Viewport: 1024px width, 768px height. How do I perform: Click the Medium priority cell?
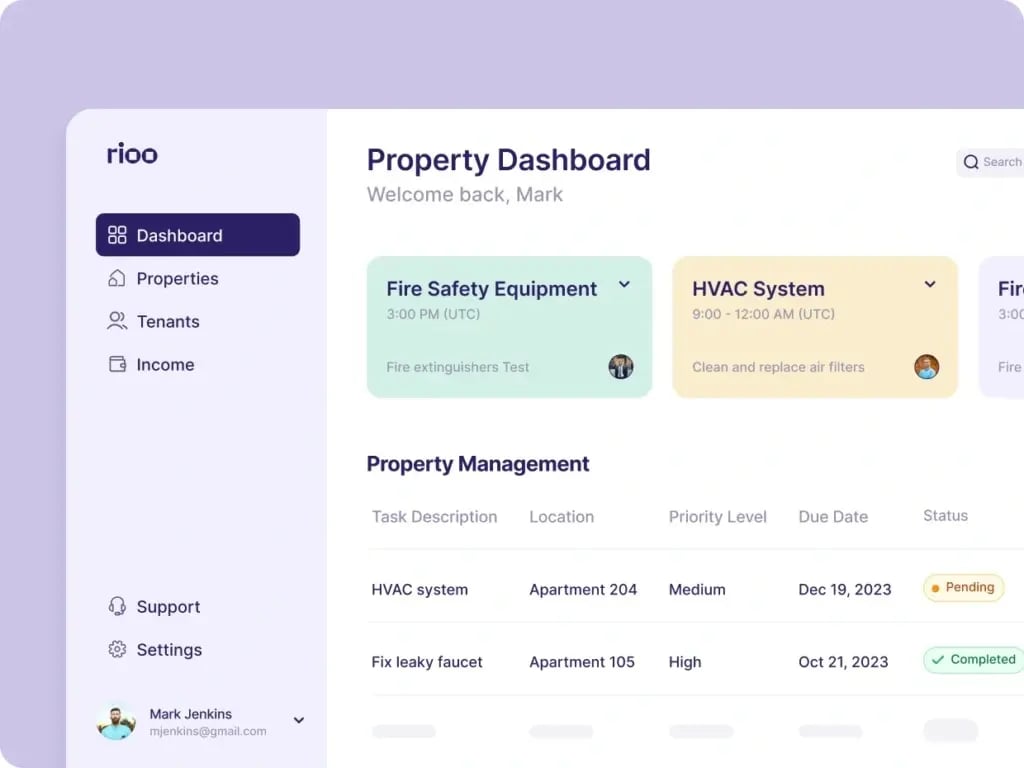point(697,589)
